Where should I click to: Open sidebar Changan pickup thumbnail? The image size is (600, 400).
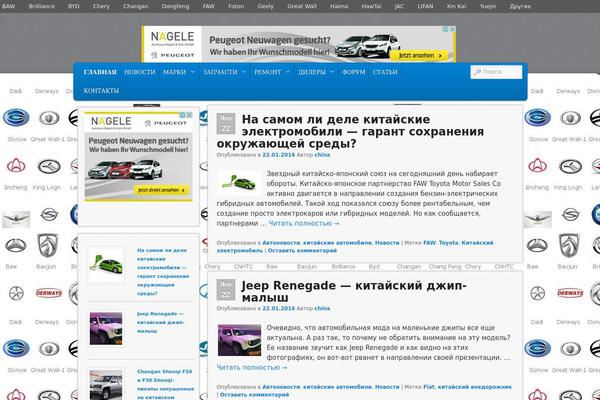(106, 385)
